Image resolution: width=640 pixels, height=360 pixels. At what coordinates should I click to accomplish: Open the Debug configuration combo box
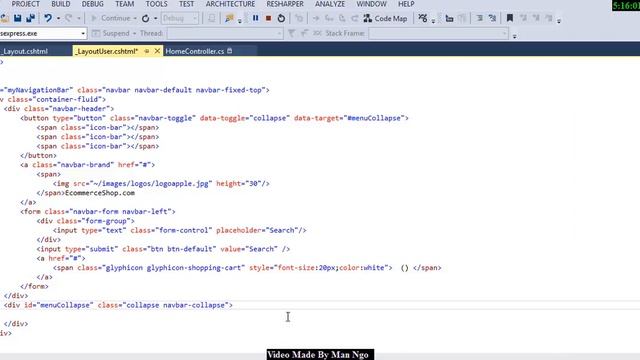180,18
